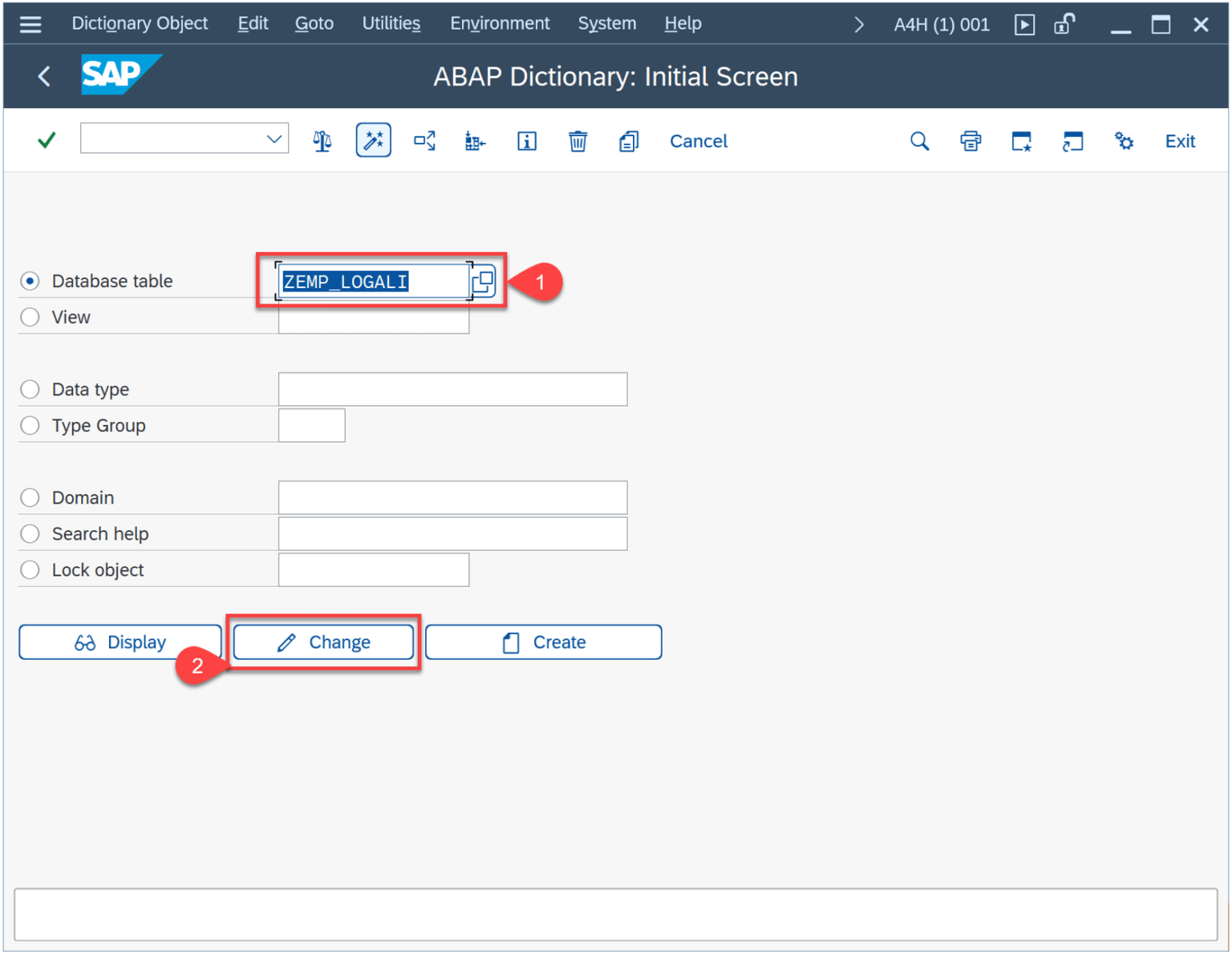Open the command field dropdown

[x=274, y=139]
